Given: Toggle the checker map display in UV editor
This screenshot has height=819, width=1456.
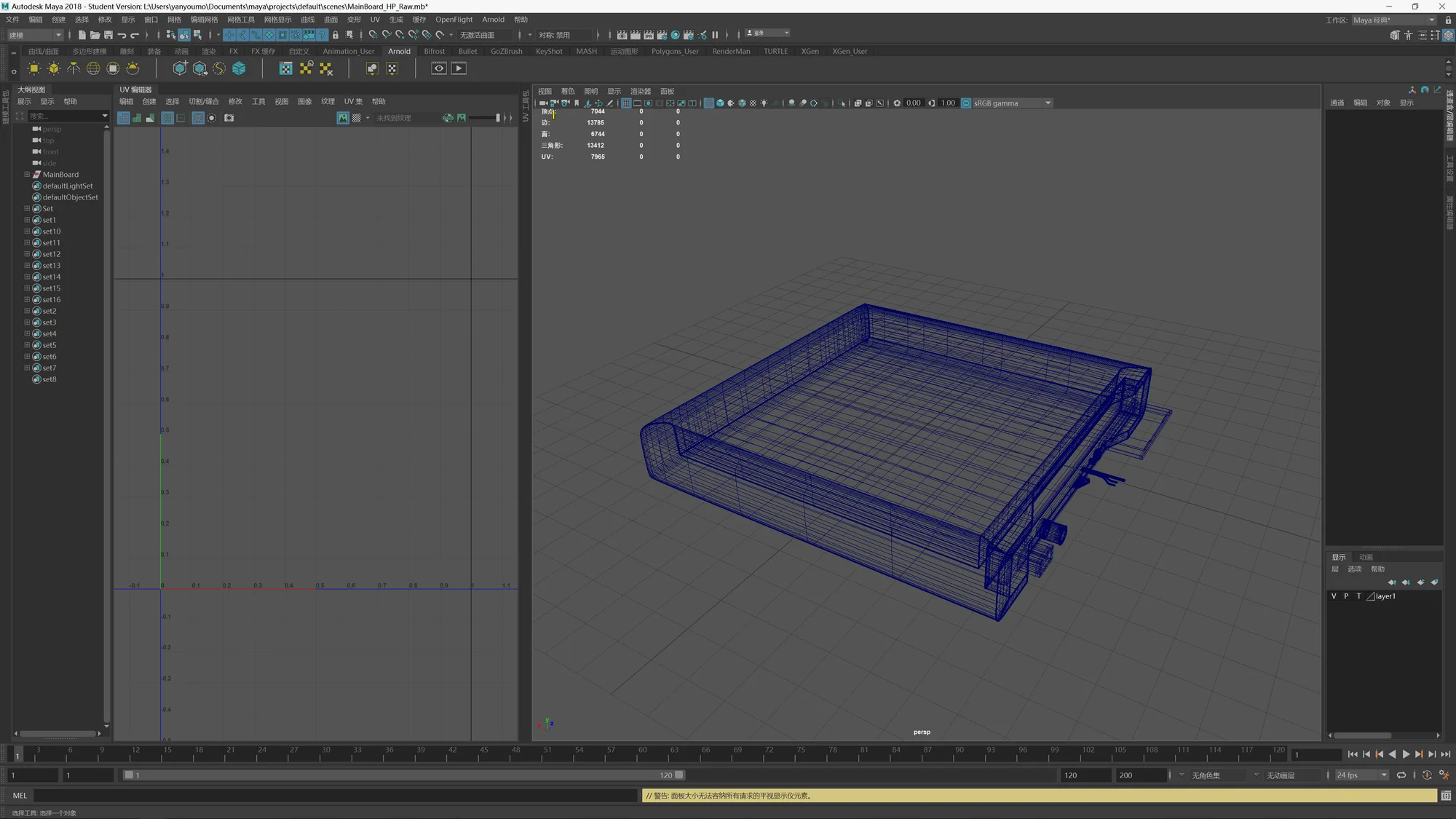Looking at the screenshot, I should coord(357,118).
